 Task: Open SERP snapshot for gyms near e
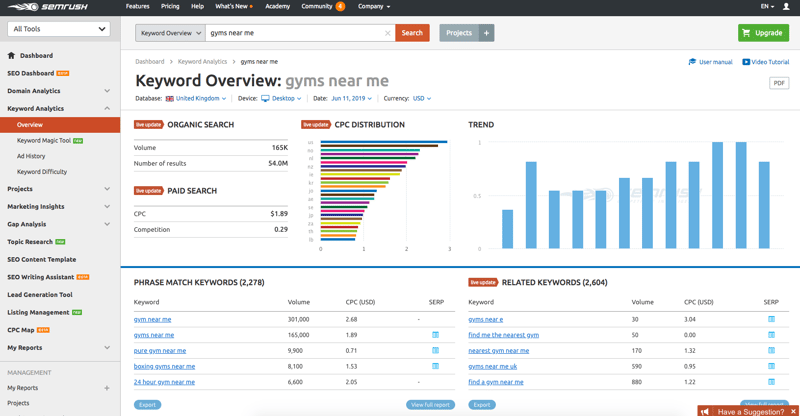(x=771, y=319)
